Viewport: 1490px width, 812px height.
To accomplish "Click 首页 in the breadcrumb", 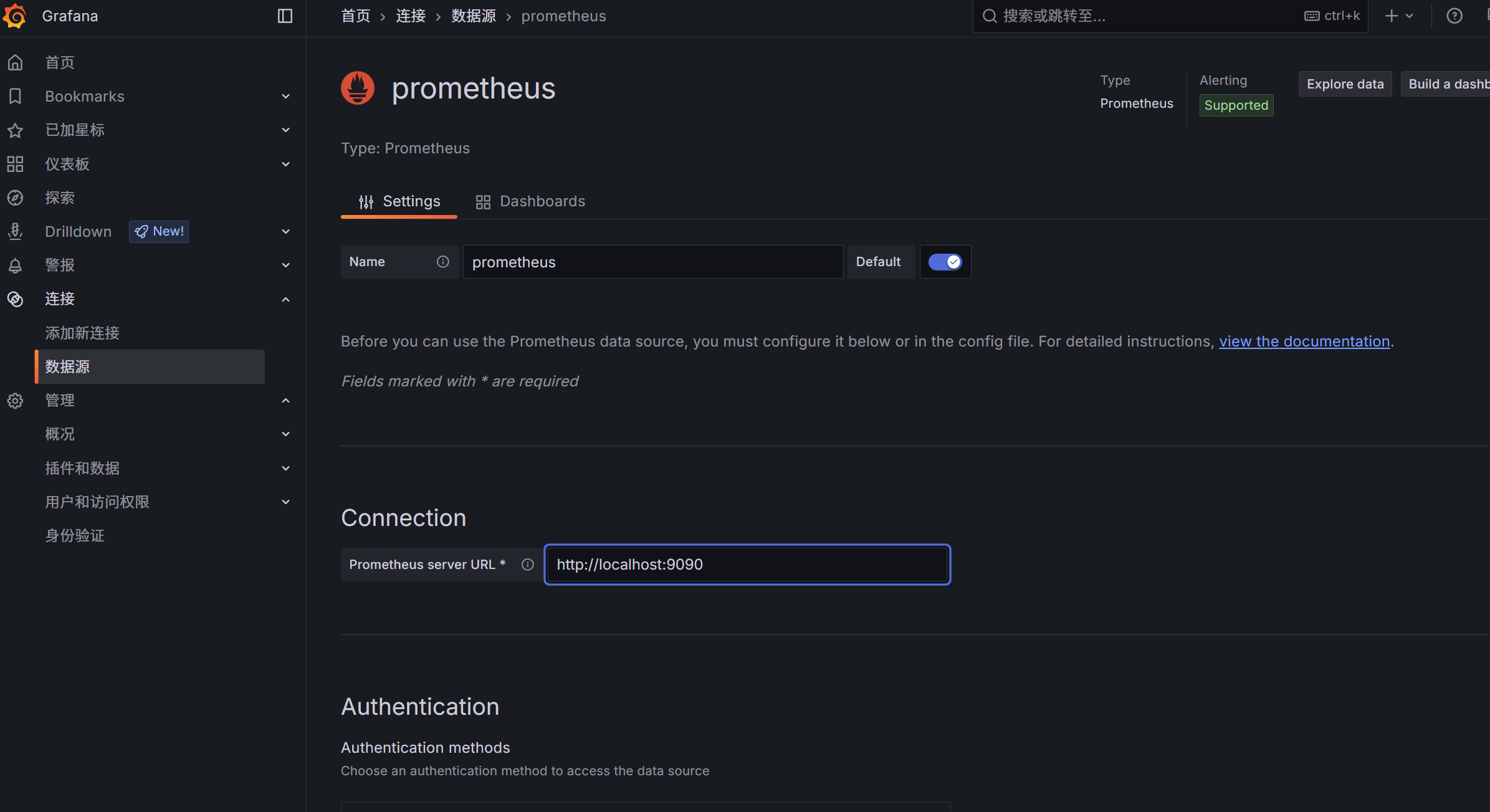I will (x=356, y=16).
